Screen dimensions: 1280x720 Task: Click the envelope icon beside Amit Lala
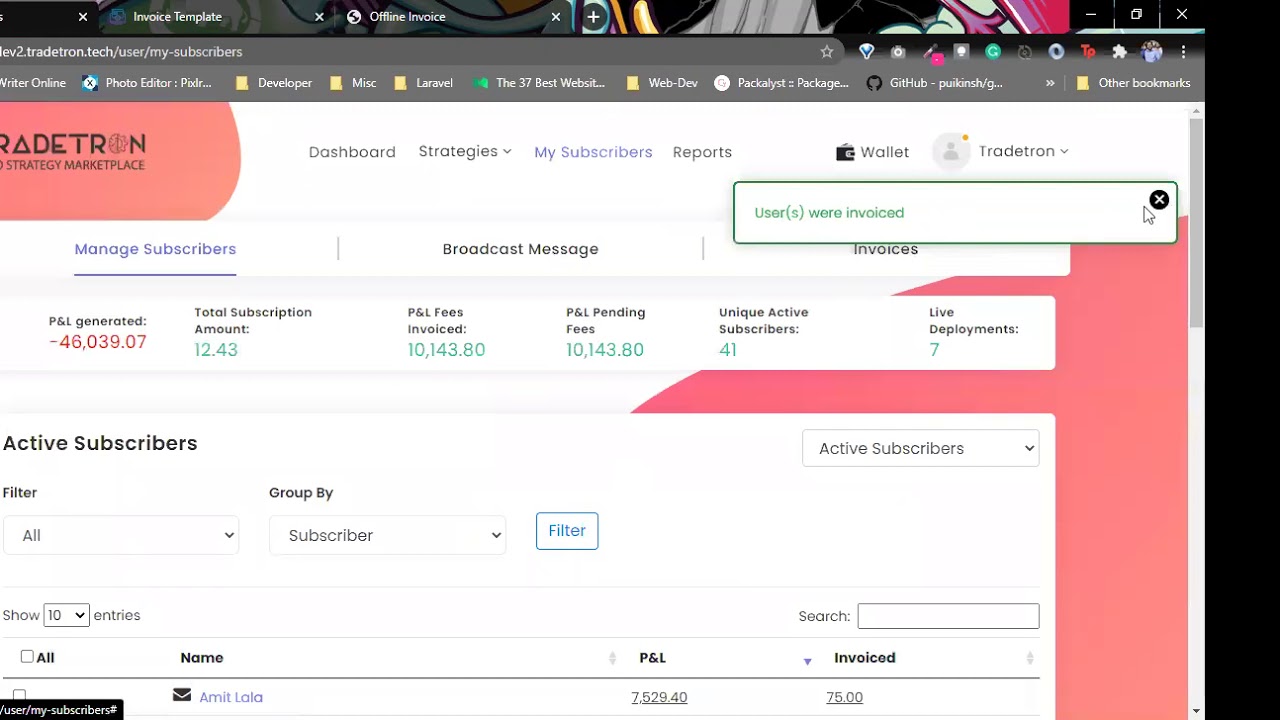pos(182,695)
